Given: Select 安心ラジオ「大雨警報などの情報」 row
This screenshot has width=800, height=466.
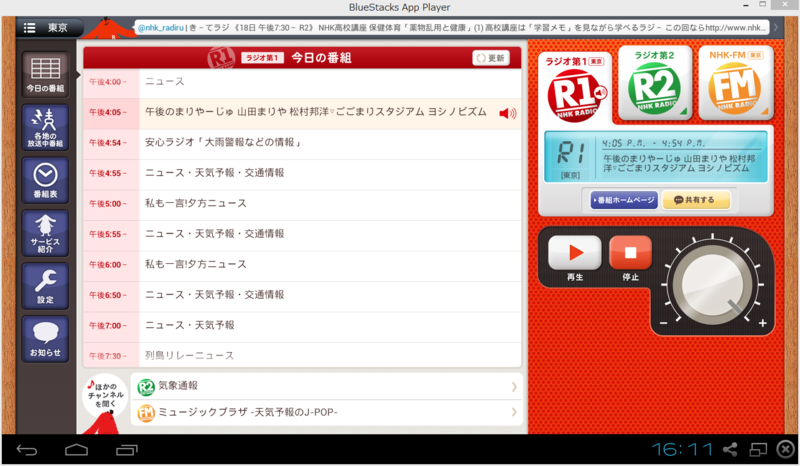Looking at the screenshot, I should coord(303,142).
